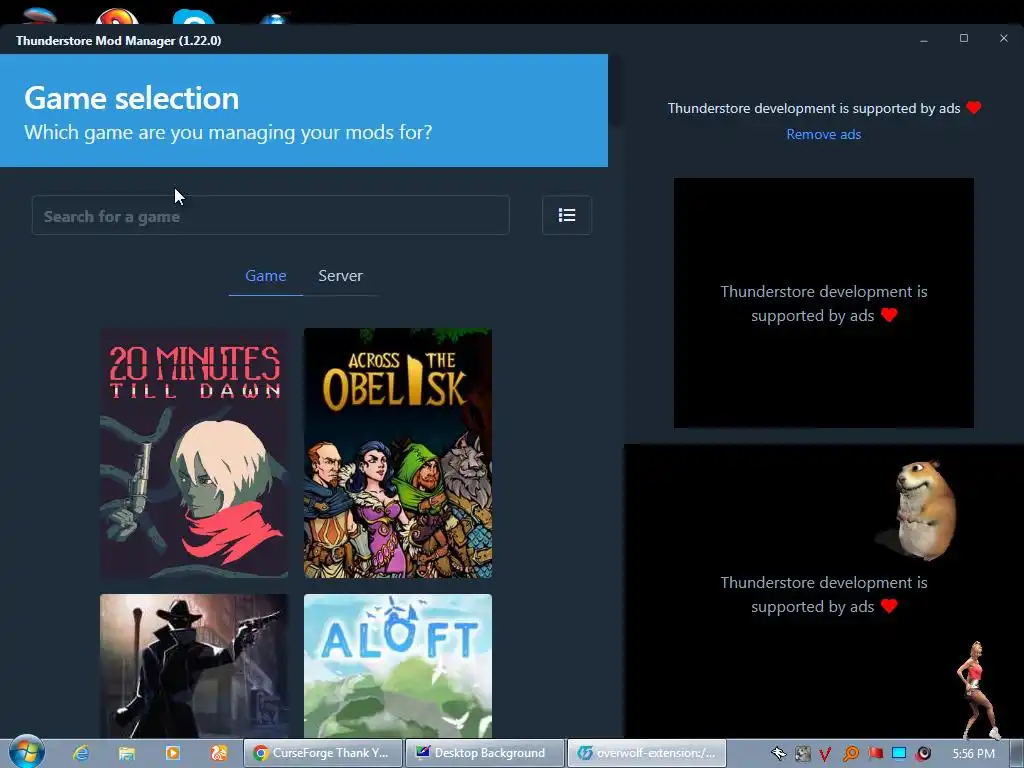This screenshot has height=768, width=1024.
Task: Switch to the overwolf-extension taskbar window
Action: (647, 753)
